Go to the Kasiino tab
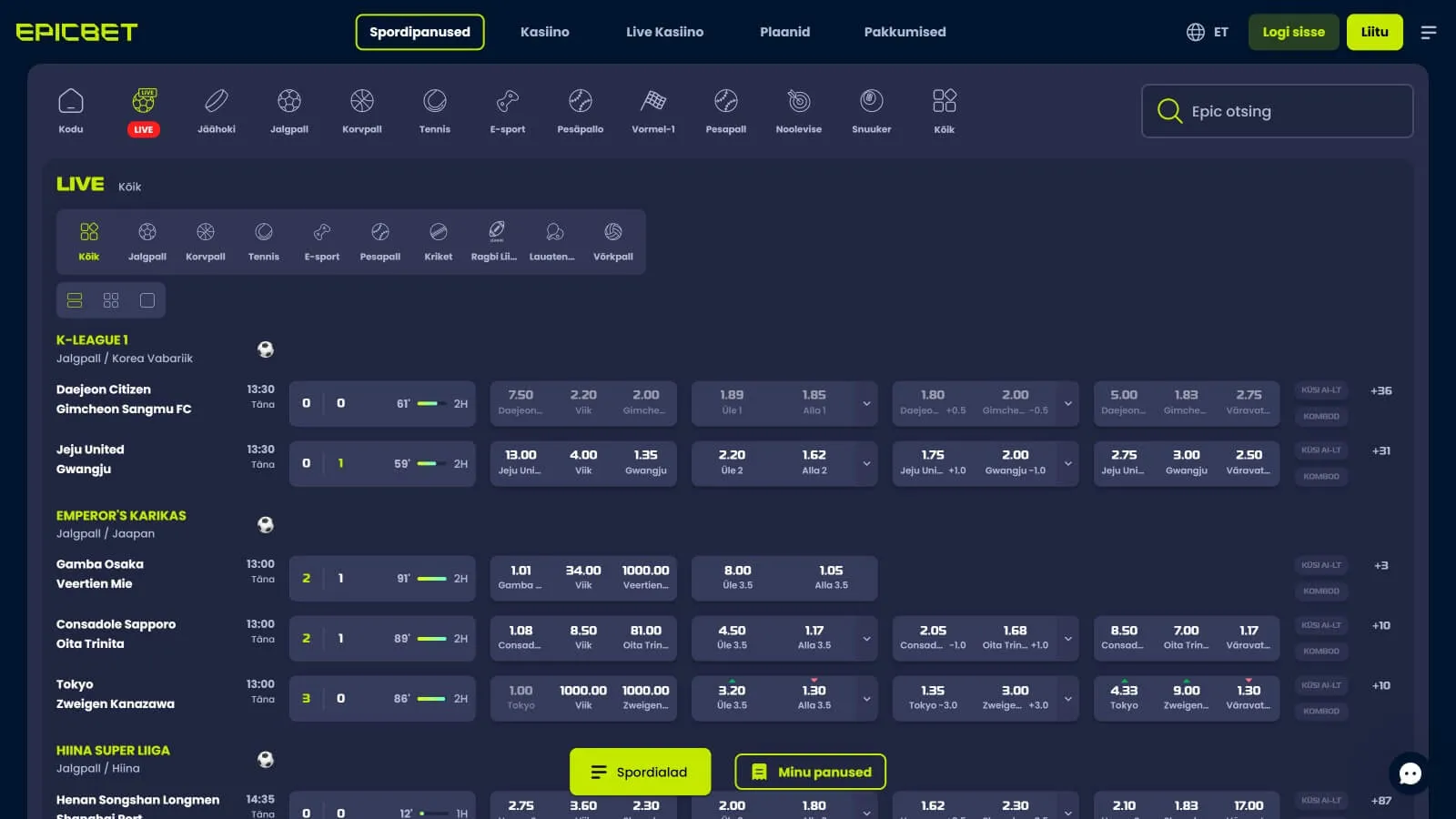1456x819 pixels. (544, 32)
